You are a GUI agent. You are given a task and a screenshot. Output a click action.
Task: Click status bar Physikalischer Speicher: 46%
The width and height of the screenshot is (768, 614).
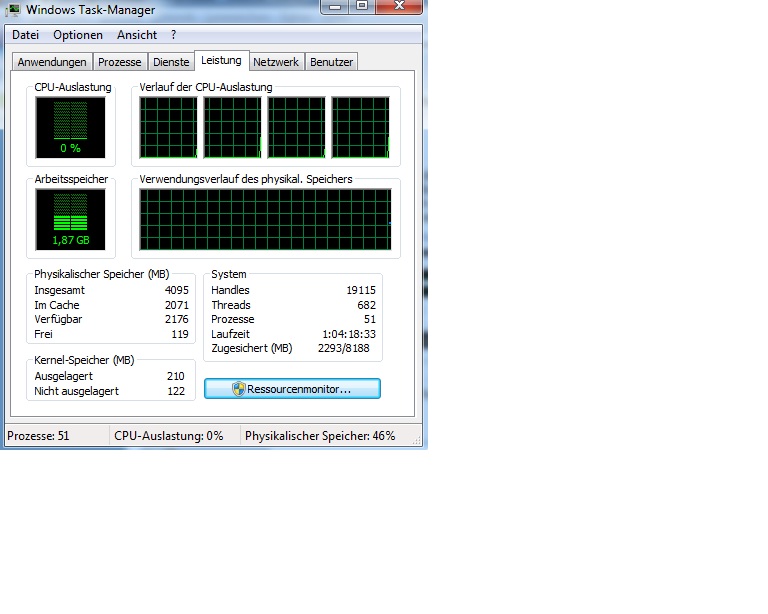click(x=320, y=436)
